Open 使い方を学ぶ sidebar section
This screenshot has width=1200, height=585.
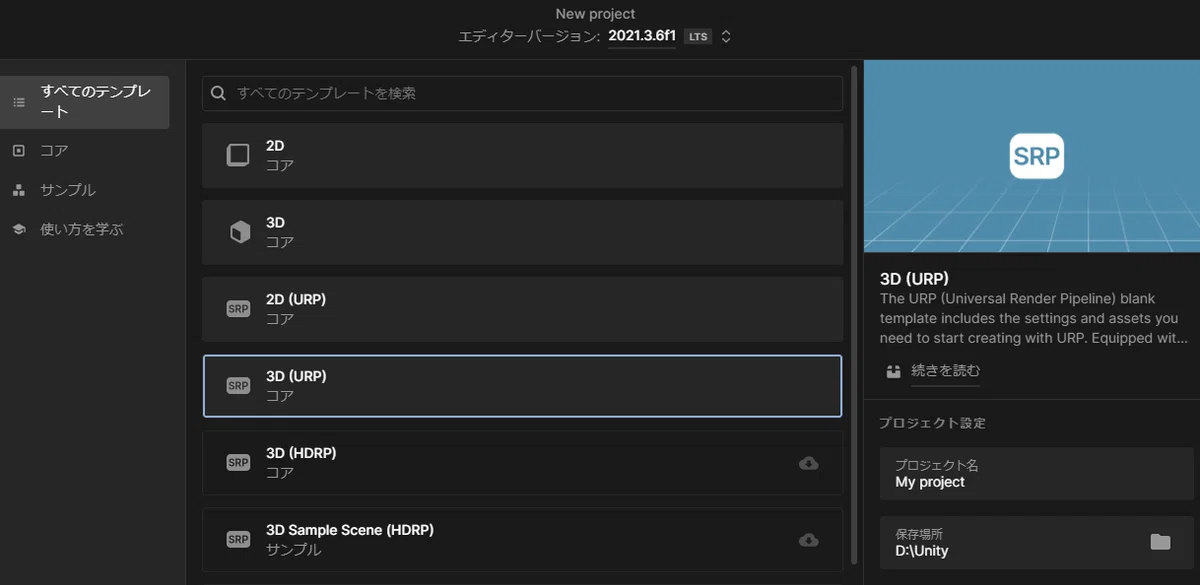point(84,229)
